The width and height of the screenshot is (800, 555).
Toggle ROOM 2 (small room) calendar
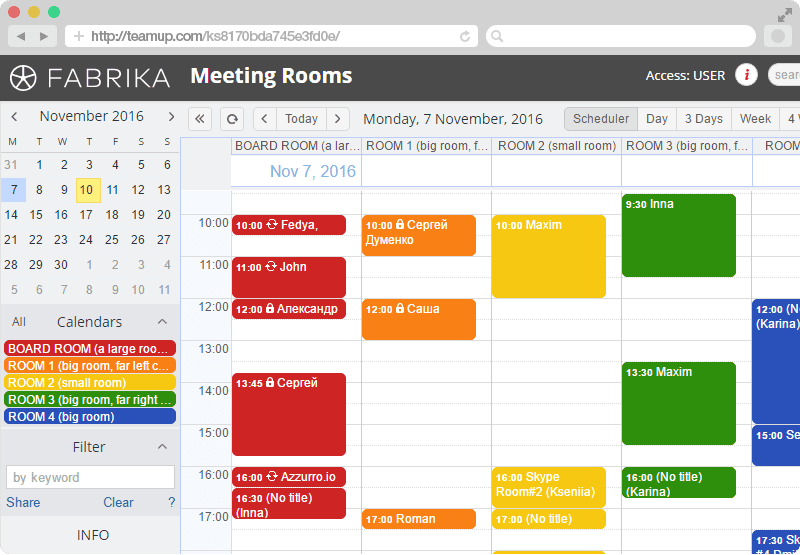(x=90, y=383)
